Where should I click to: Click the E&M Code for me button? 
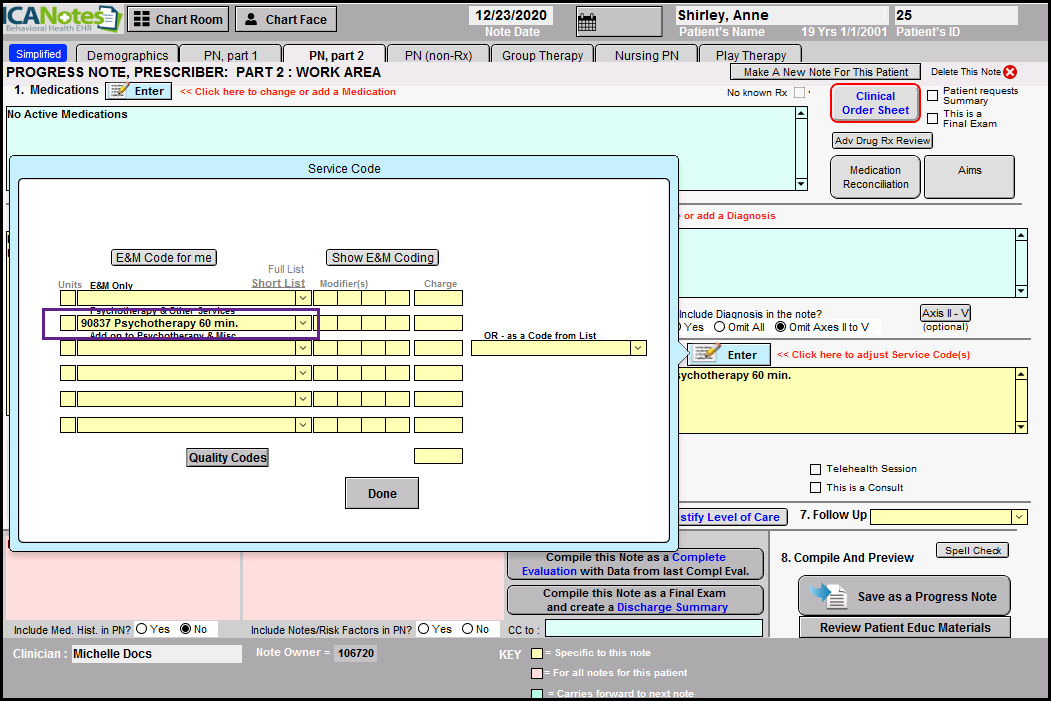point(164,257)
